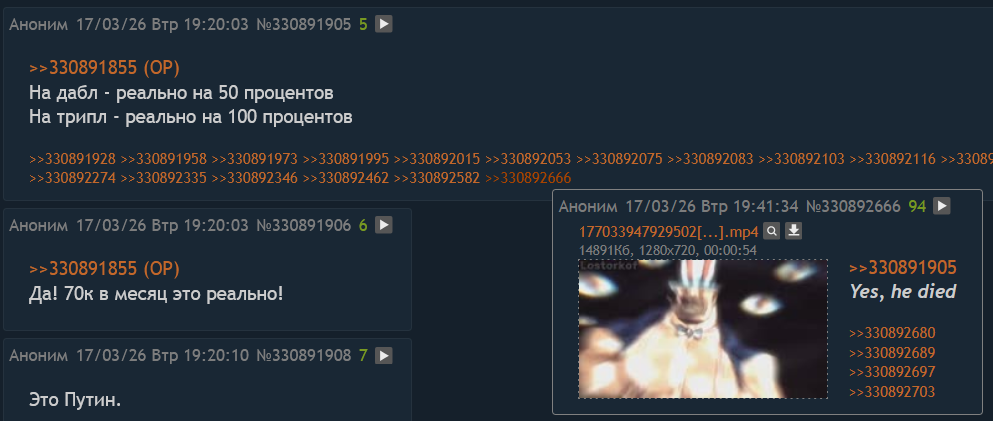Open reply link >>330891928
The width and height of the screenshot is (993, 421).
coord(72,160)
